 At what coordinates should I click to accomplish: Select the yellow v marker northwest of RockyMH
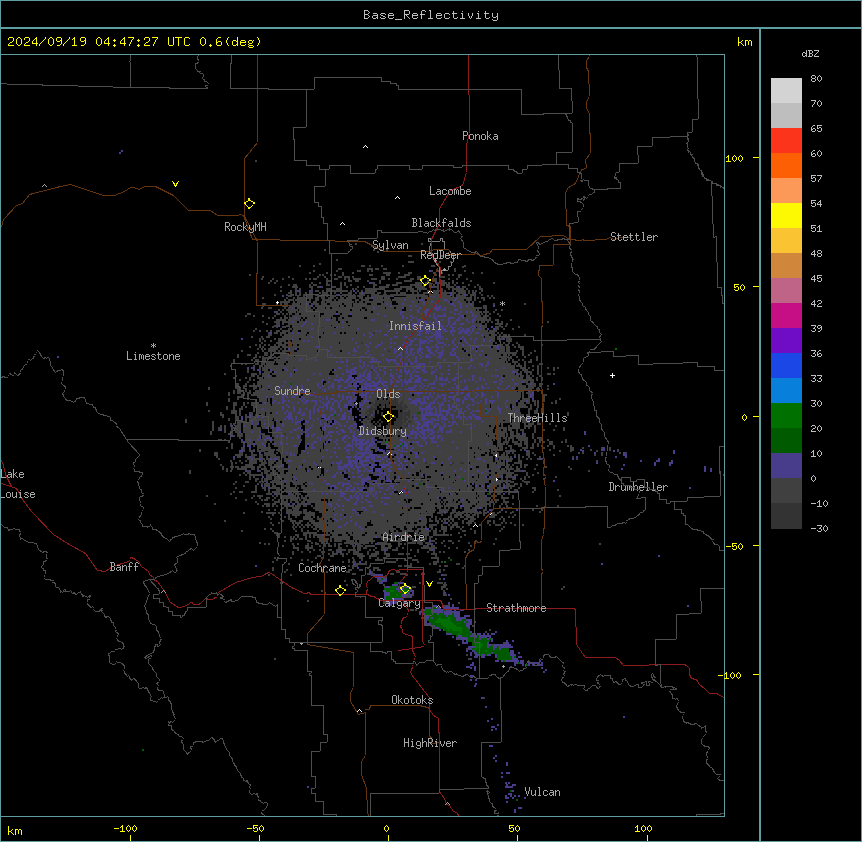(175, 184)
